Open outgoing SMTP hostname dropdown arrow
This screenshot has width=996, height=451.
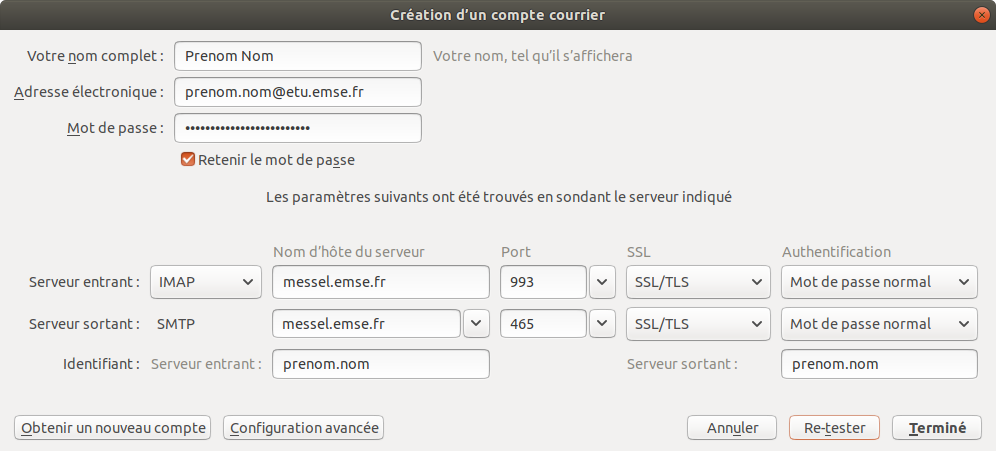(x=476, y=324)
